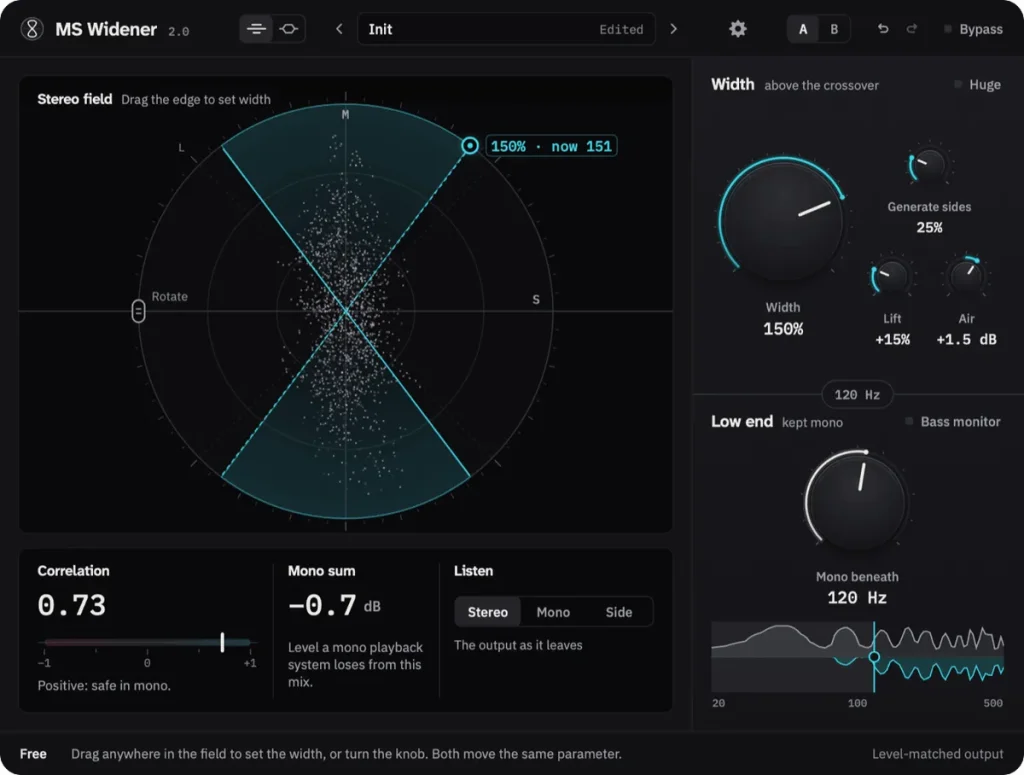Viewport: 1024px width, 775px height.
Task: Click the Correlation 0.73 reading
Action: point(72,605)
